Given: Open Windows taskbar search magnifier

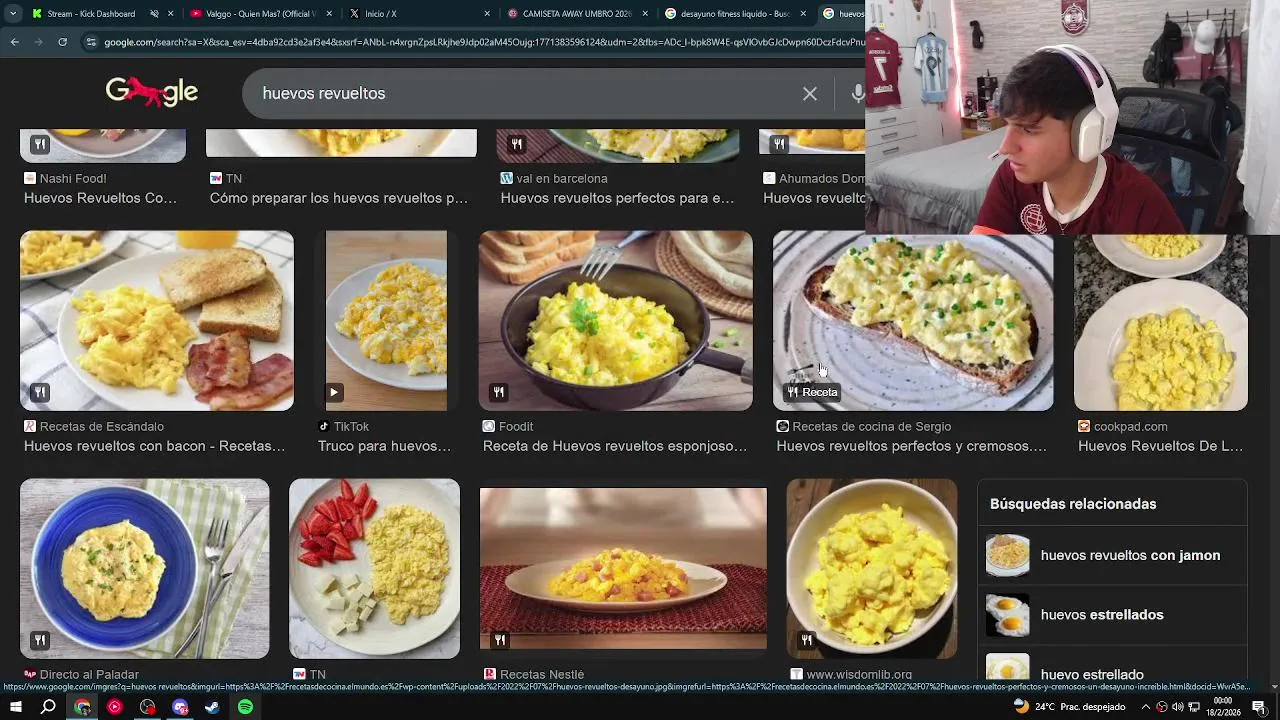Looking at the screenshot, I should [x=48, y=707].
